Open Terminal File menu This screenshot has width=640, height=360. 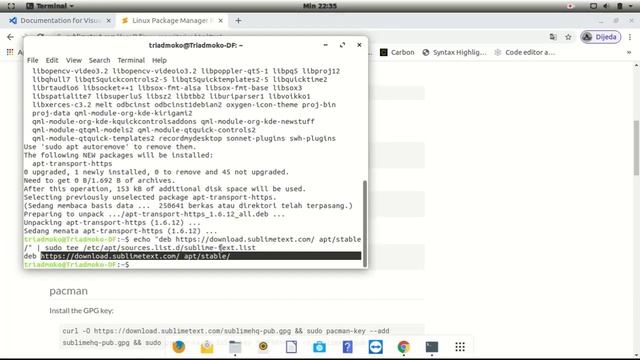click(x=33, y=60)
